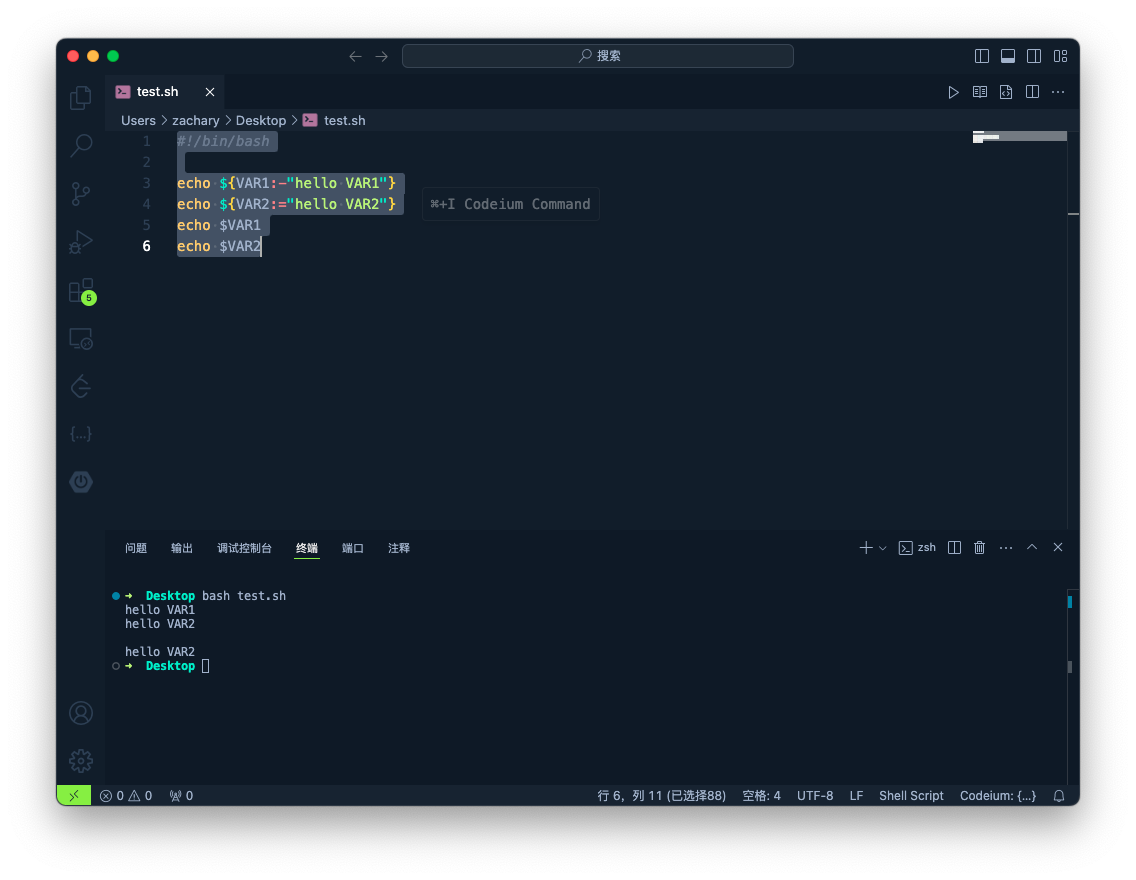The height and width of the screenshot is (880, 1136).
Task: Select the zsh terminal instance
Action: click(917, 548)
